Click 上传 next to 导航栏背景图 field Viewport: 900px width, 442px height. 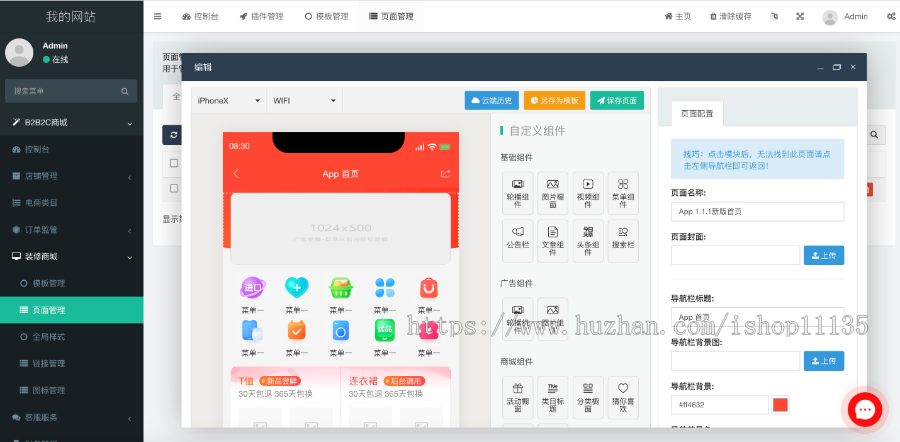coord(824,360)
